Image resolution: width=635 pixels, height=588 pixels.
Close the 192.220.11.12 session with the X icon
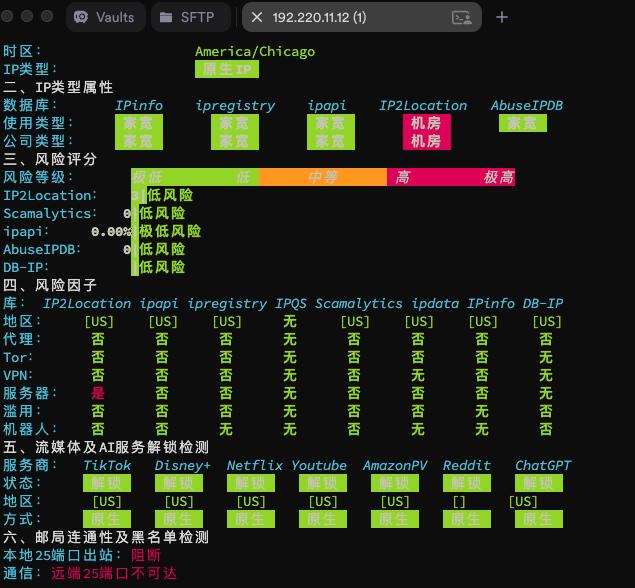click(x=257, y=17)
